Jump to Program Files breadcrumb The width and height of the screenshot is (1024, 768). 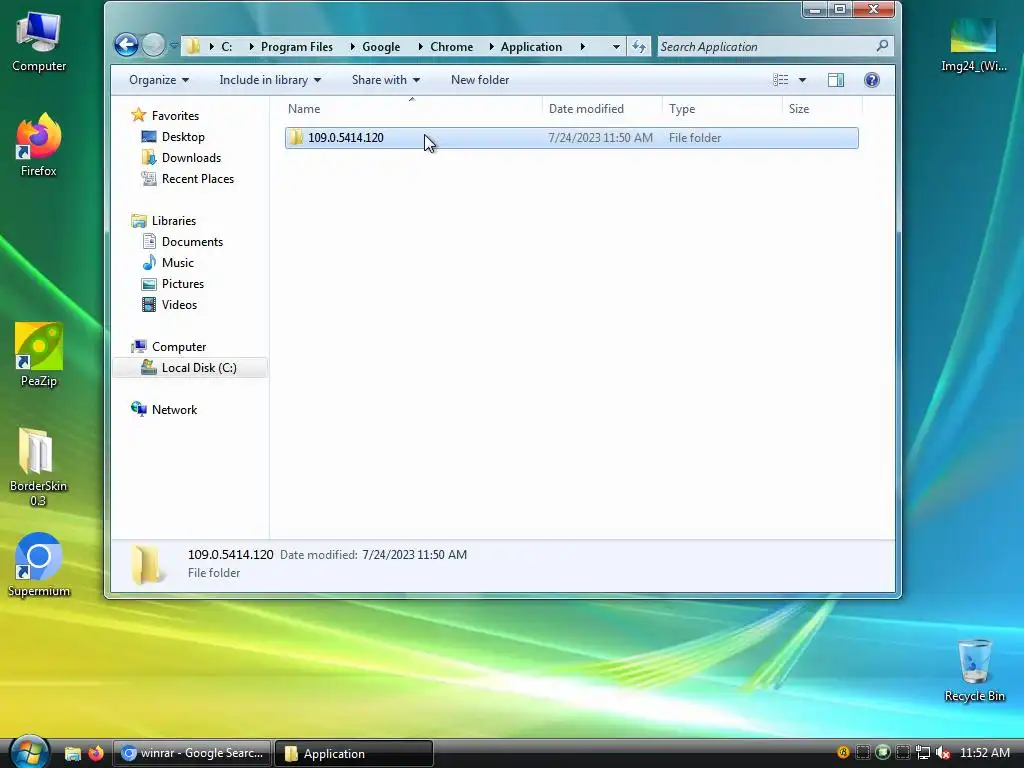(296, 46)
